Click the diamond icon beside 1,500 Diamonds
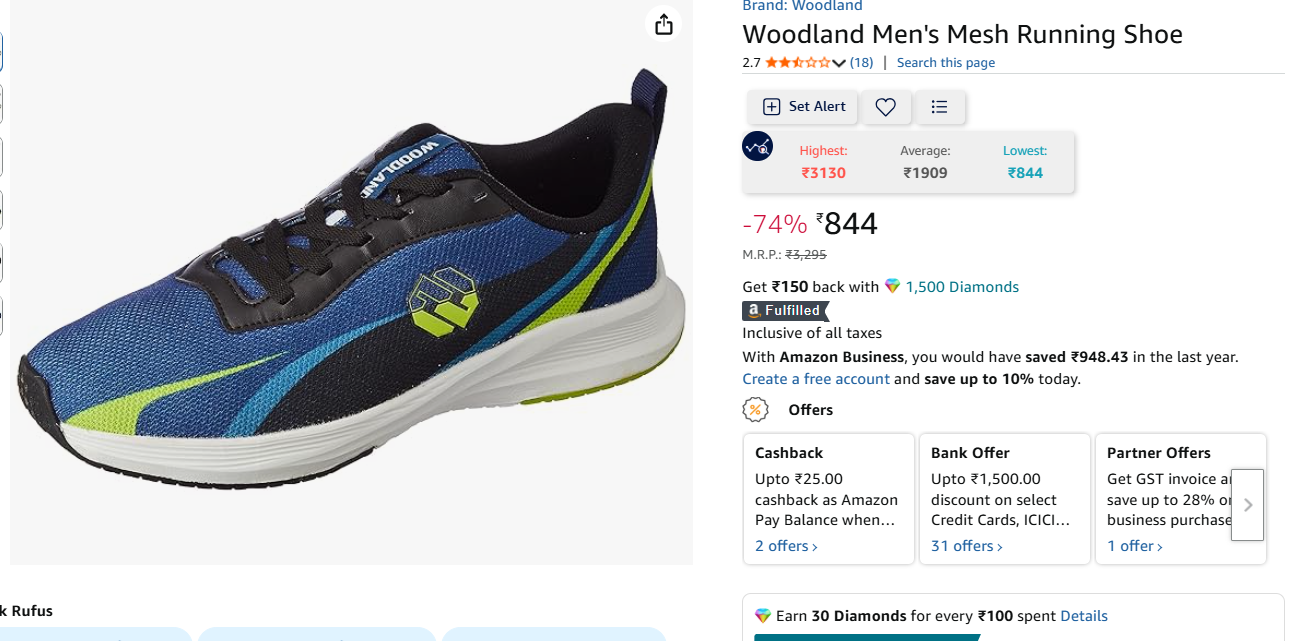This screenshot has height=641, width=1312. [x=893, y=287]
